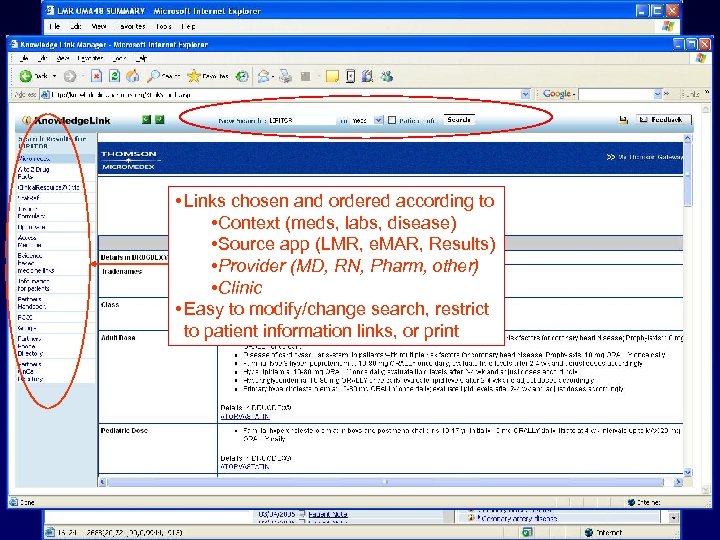Open Partners Handbook sidebar link
This screenshot has width=720, height=540.
32,303
